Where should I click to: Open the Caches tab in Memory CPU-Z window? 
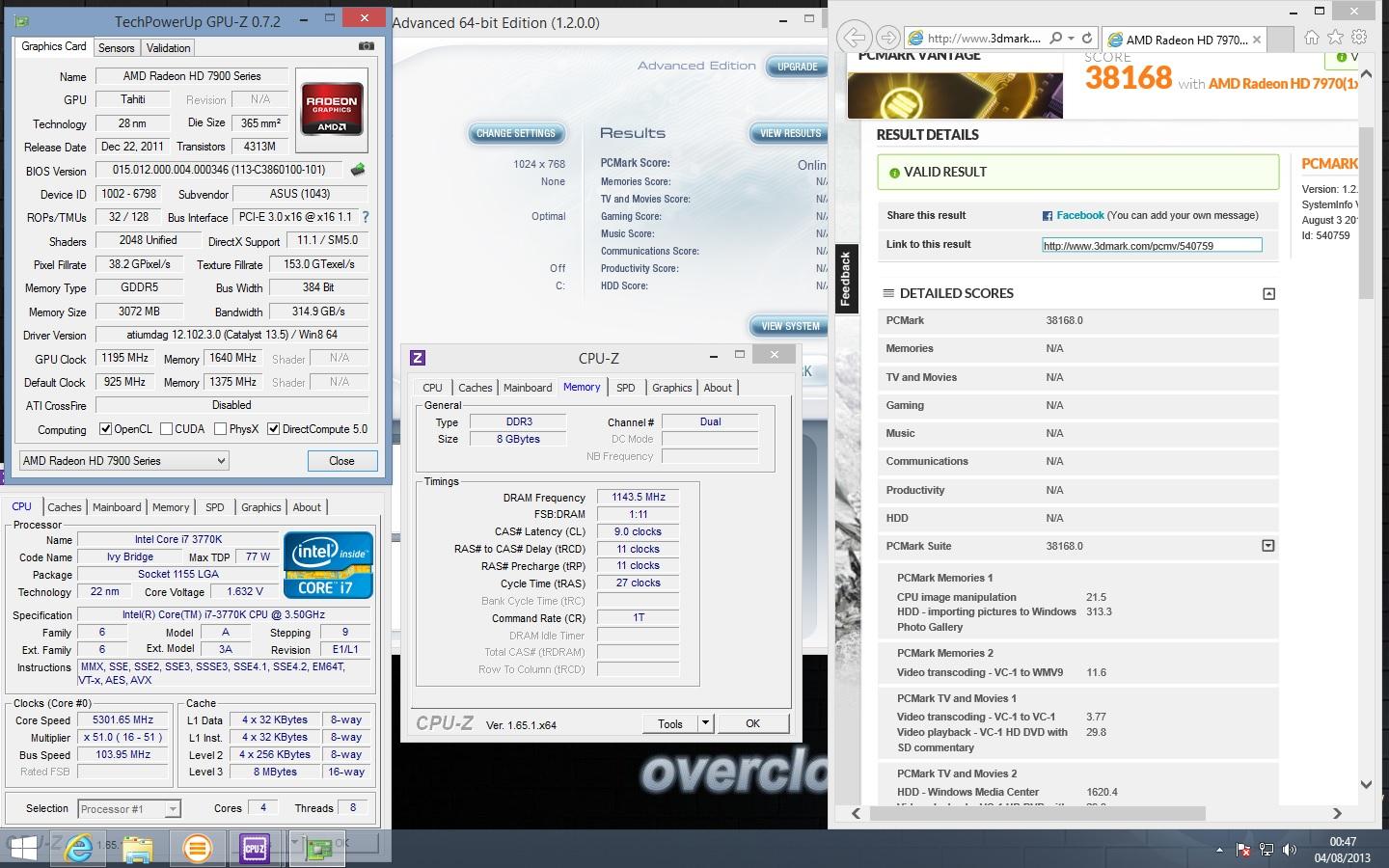pos(475,388)
